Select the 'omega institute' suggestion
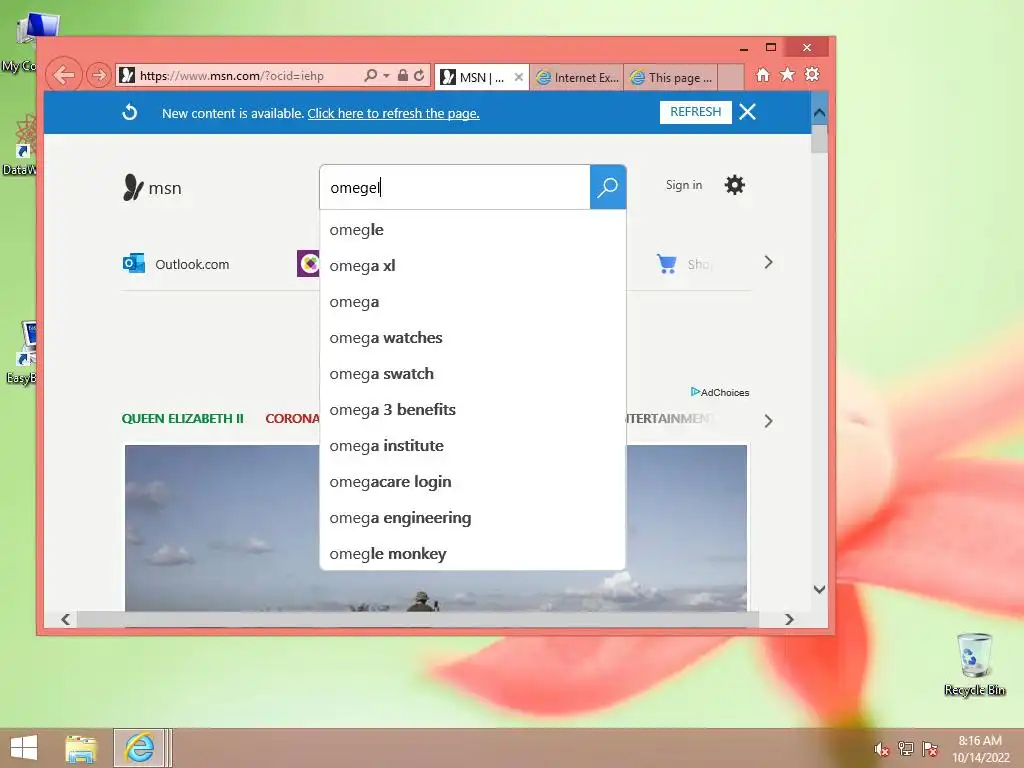This screenshot has width=1024, height=768. pos(472,445)
